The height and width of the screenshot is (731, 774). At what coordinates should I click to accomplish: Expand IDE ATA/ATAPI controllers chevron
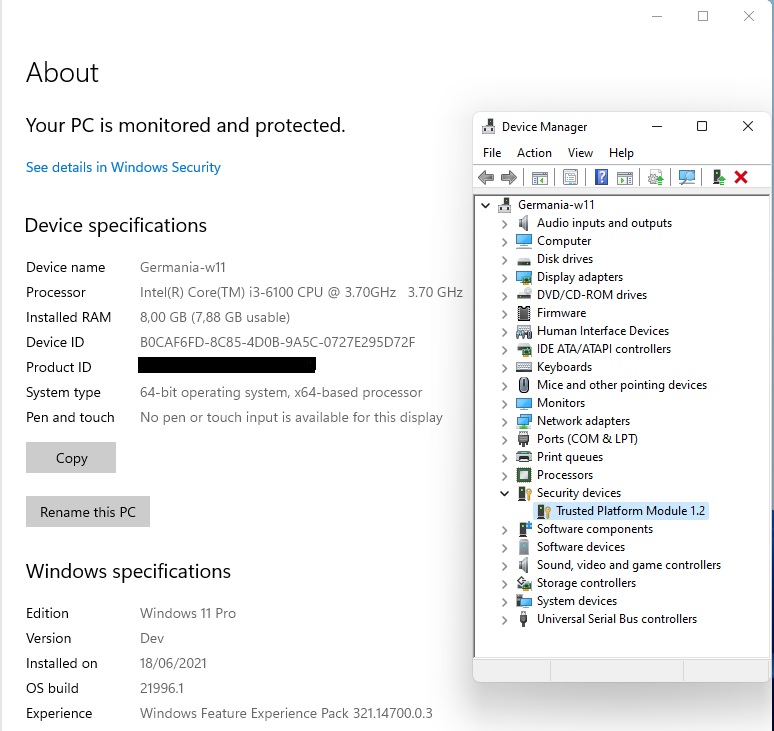(504, 350)
